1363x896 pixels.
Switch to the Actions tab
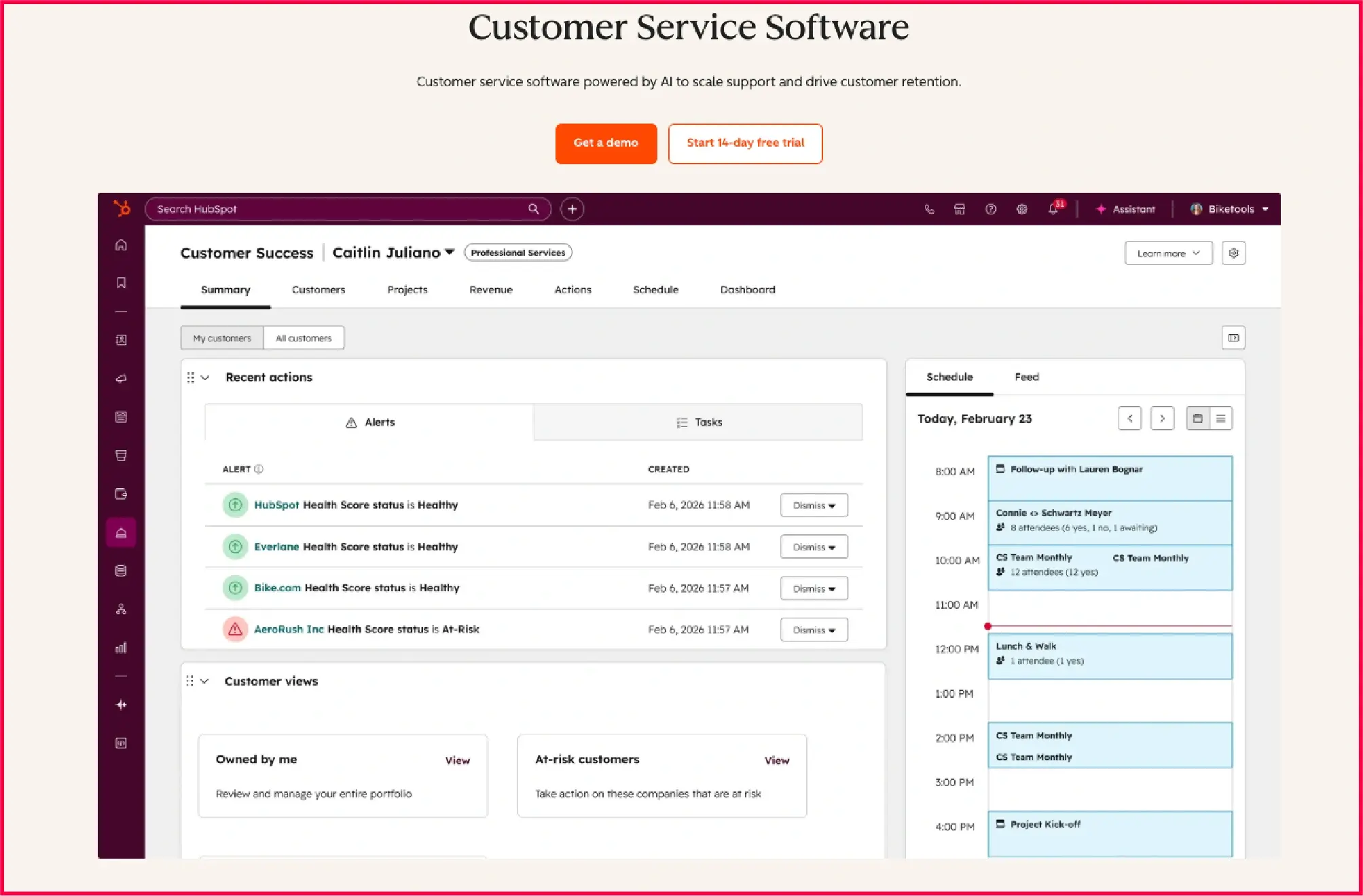click(x=573, y=290)
